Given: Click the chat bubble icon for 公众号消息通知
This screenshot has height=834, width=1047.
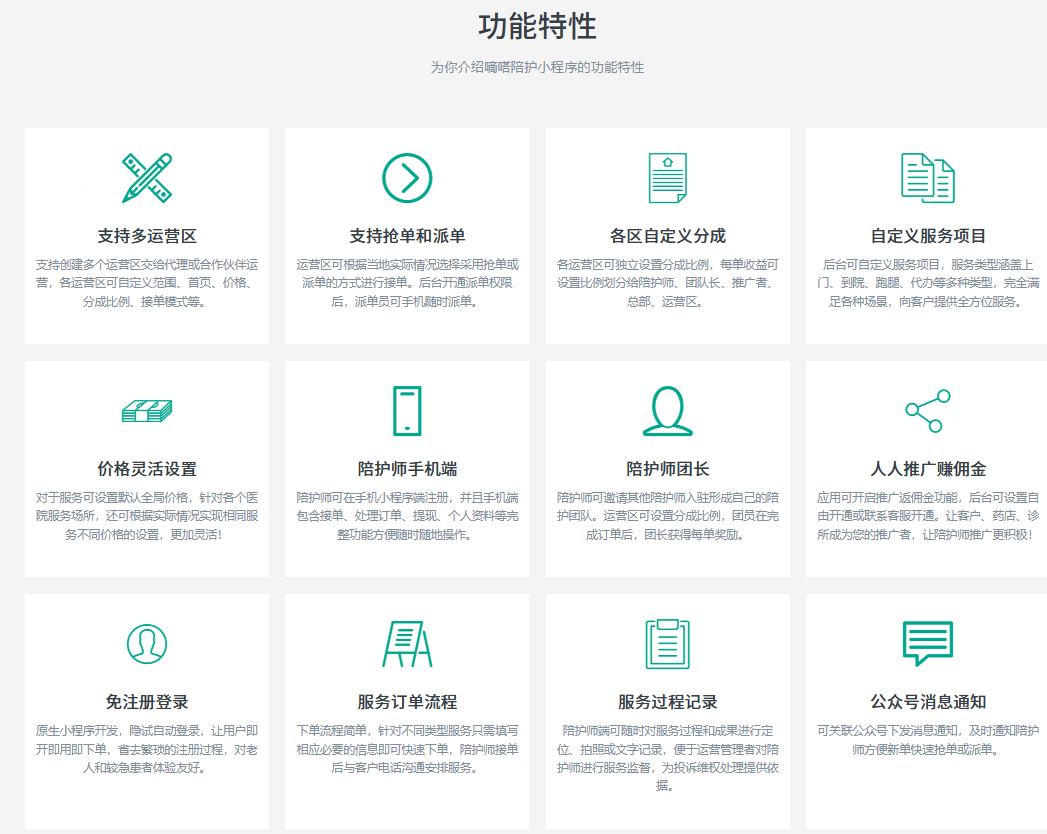Looking at the screenshot, I should 928,644.
